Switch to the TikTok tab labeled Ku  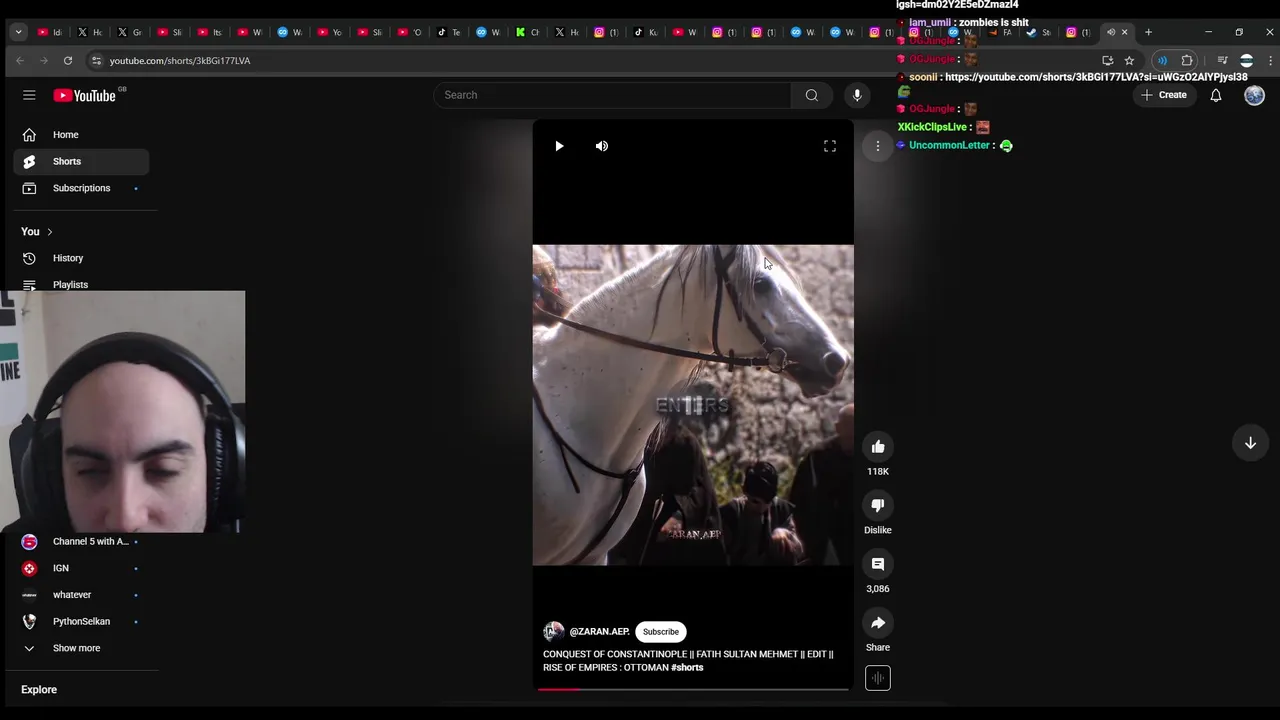645,32
